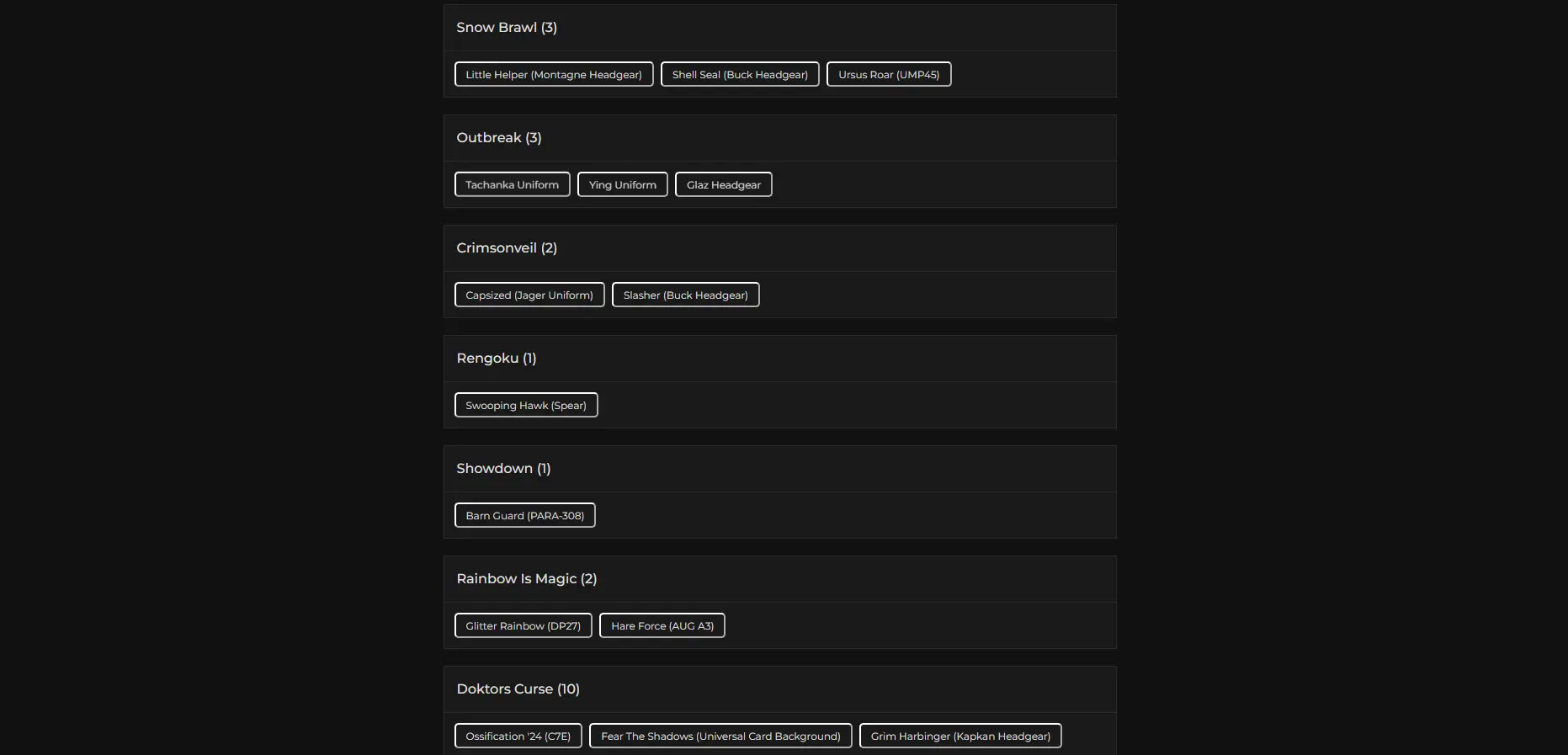Pick Glitter Rainbow (DP27) tag
Viewport: 1568px width, 755px height.
(x=523, y=626)
